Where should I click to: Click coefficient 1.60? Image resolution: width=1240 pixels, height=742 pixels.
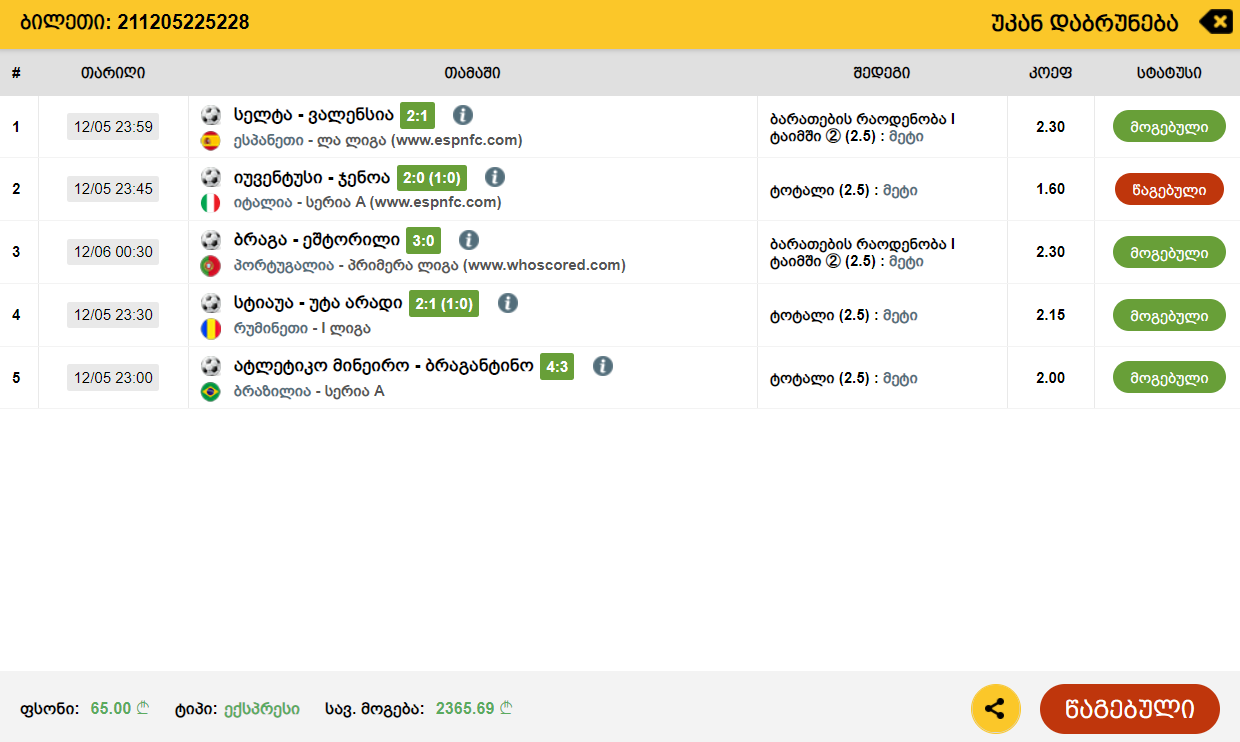pyautogui.click(x=1051, y=189)
